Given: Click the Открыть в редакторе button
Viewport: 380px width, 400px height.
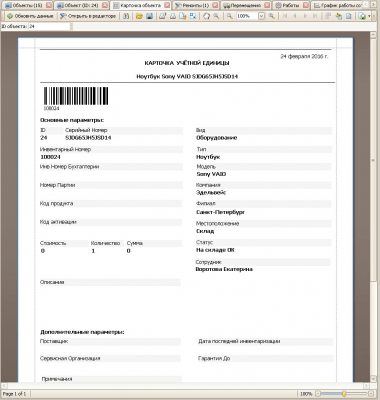Looking at the screenshot, I should point(88,16).
